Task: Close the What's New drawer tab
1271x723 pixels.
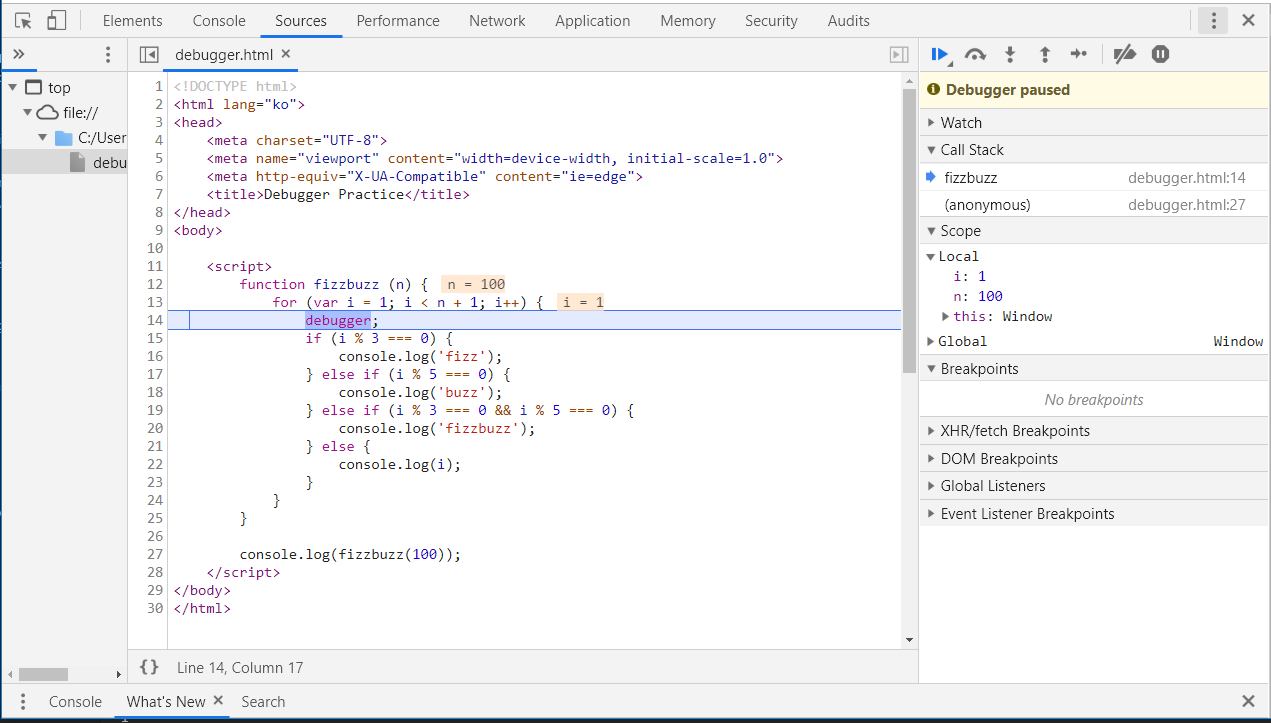Action: click(x=218, y=701)
